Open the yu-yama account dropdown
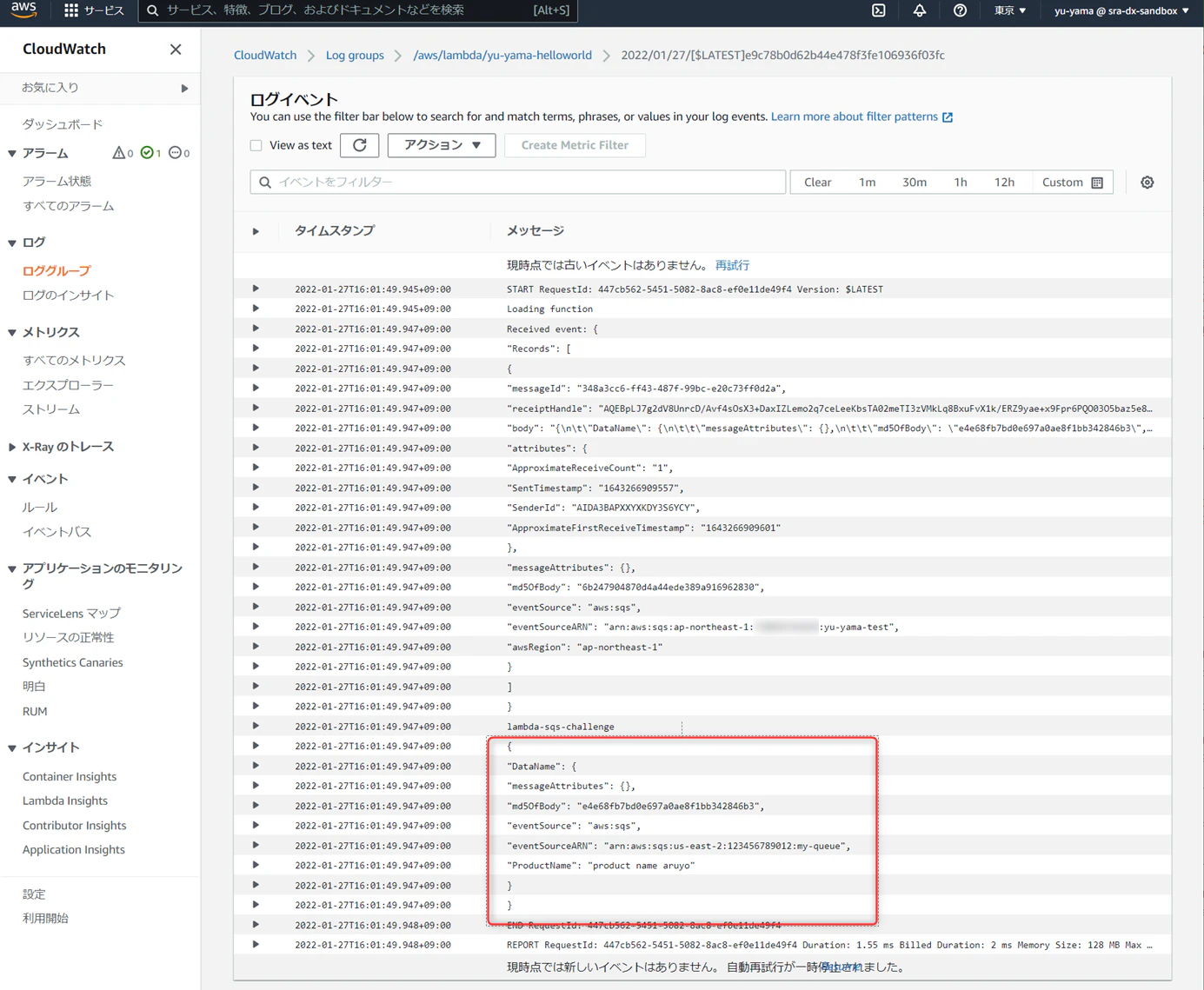 click(x=1121, y=10)
